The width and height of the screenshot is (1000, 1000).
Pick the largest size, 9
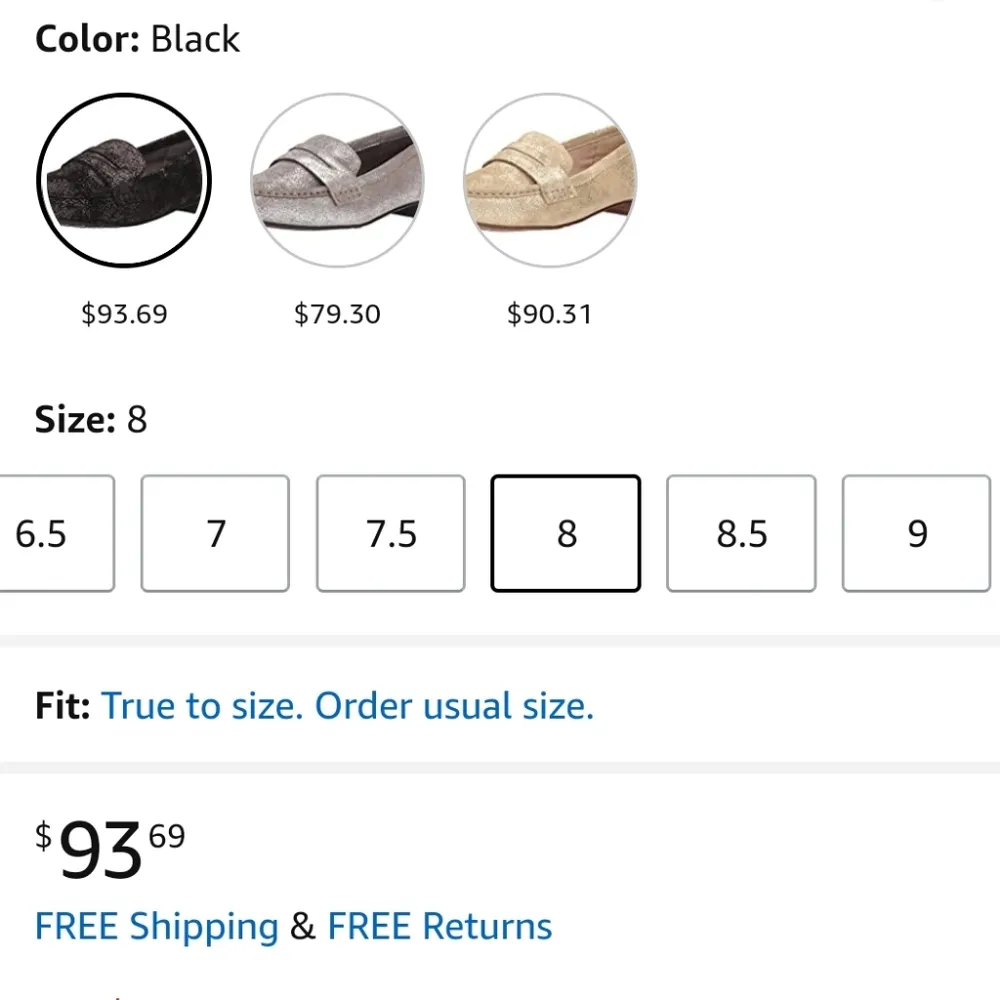tap(916, 533)
